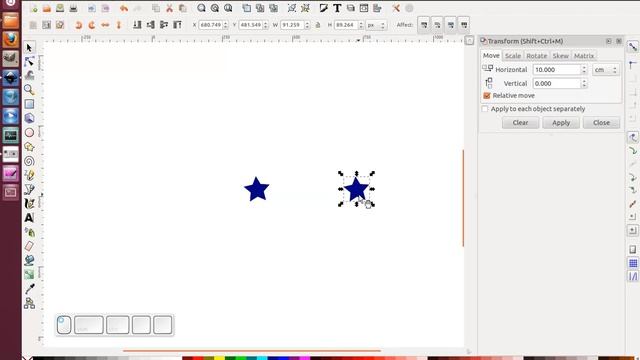This screenshot has width=640, height=360.
Task: Select the Bezier pen tool
Action: [29, 189]
